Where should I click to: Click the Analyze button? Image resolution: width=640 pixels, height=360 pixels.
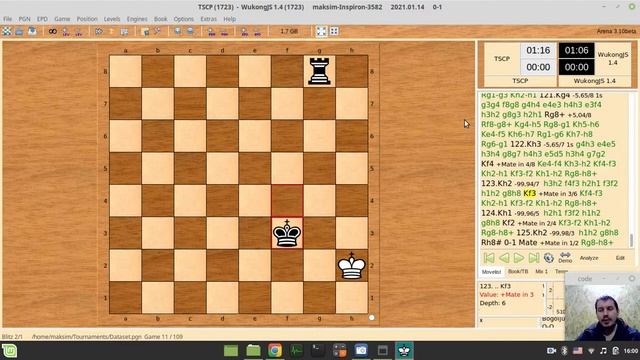pos(589,258)
